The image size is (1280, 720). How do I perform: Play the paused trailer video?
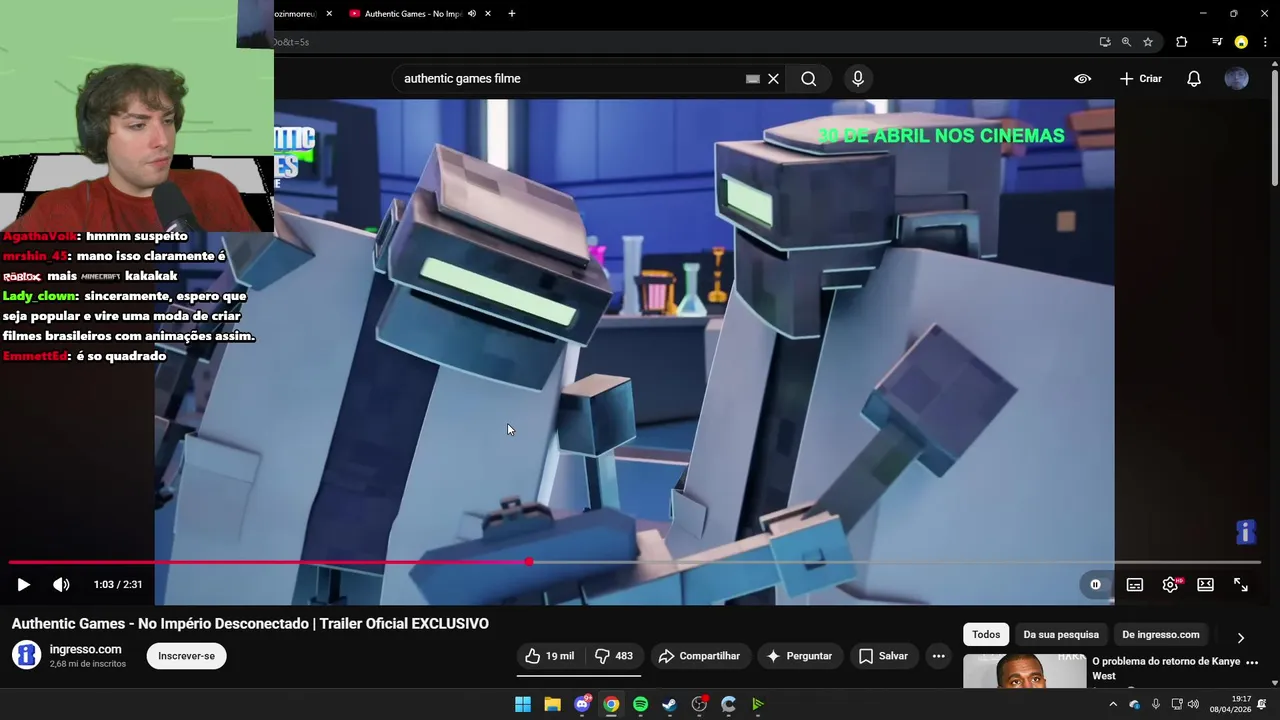(23, 585)
